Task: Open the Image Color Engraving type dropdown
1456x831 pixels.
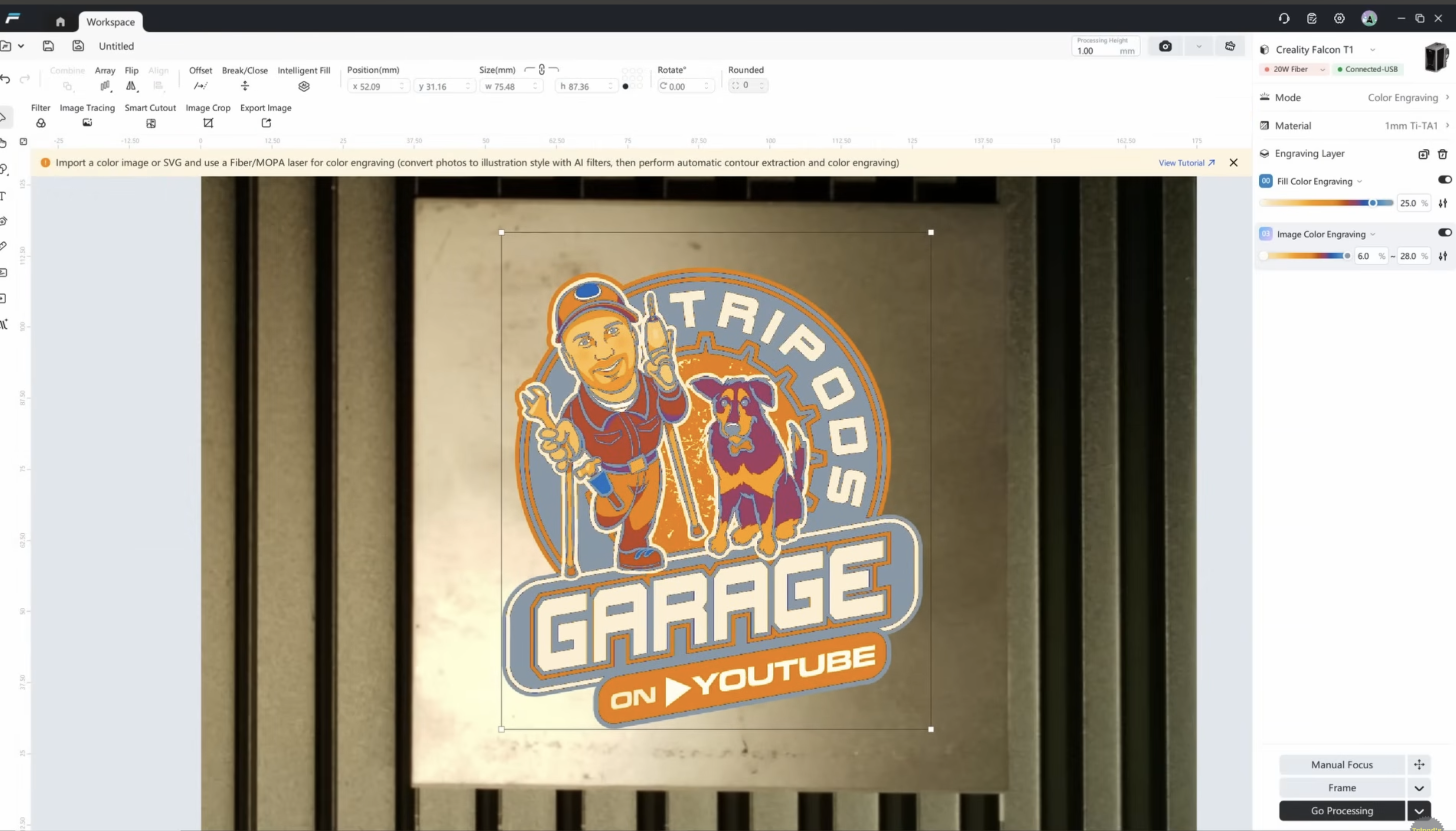Action: point(1372,235)
